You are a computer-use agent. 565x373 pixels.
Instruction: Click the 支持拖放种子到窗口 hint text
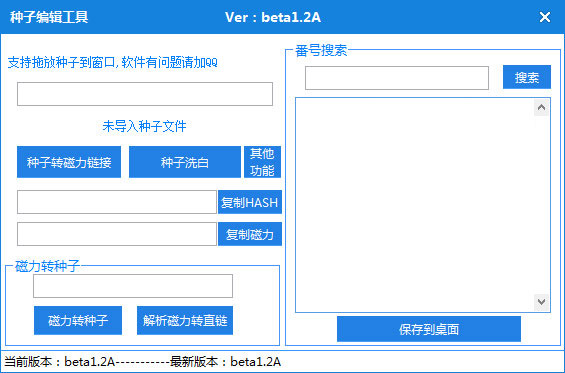(x=112, y=62)
